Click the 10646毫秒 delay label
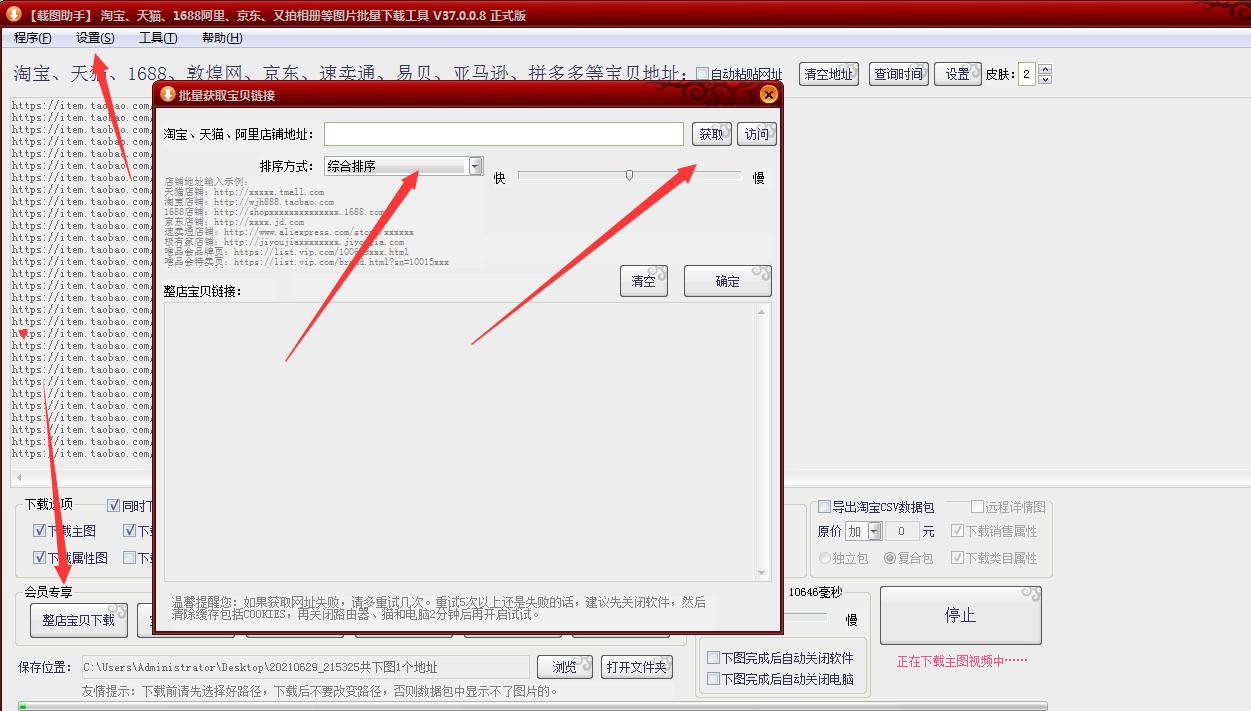Viewport: 1251px width, 711px height. [x=816, y=593]
